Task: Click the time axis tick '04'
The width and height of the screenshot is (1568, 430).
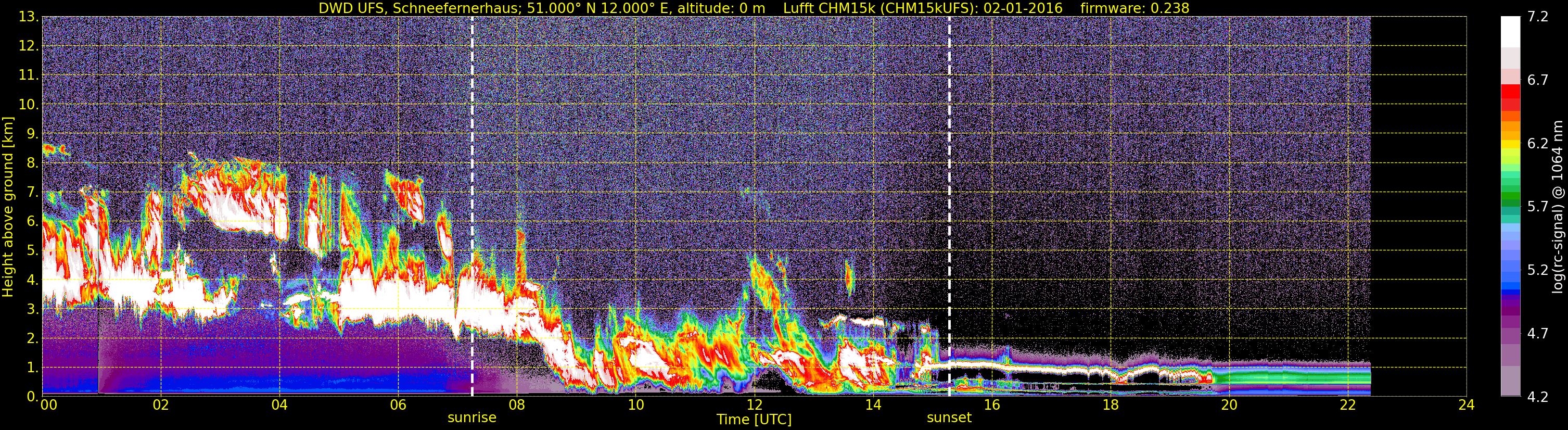Action: (x=279, y=405)
